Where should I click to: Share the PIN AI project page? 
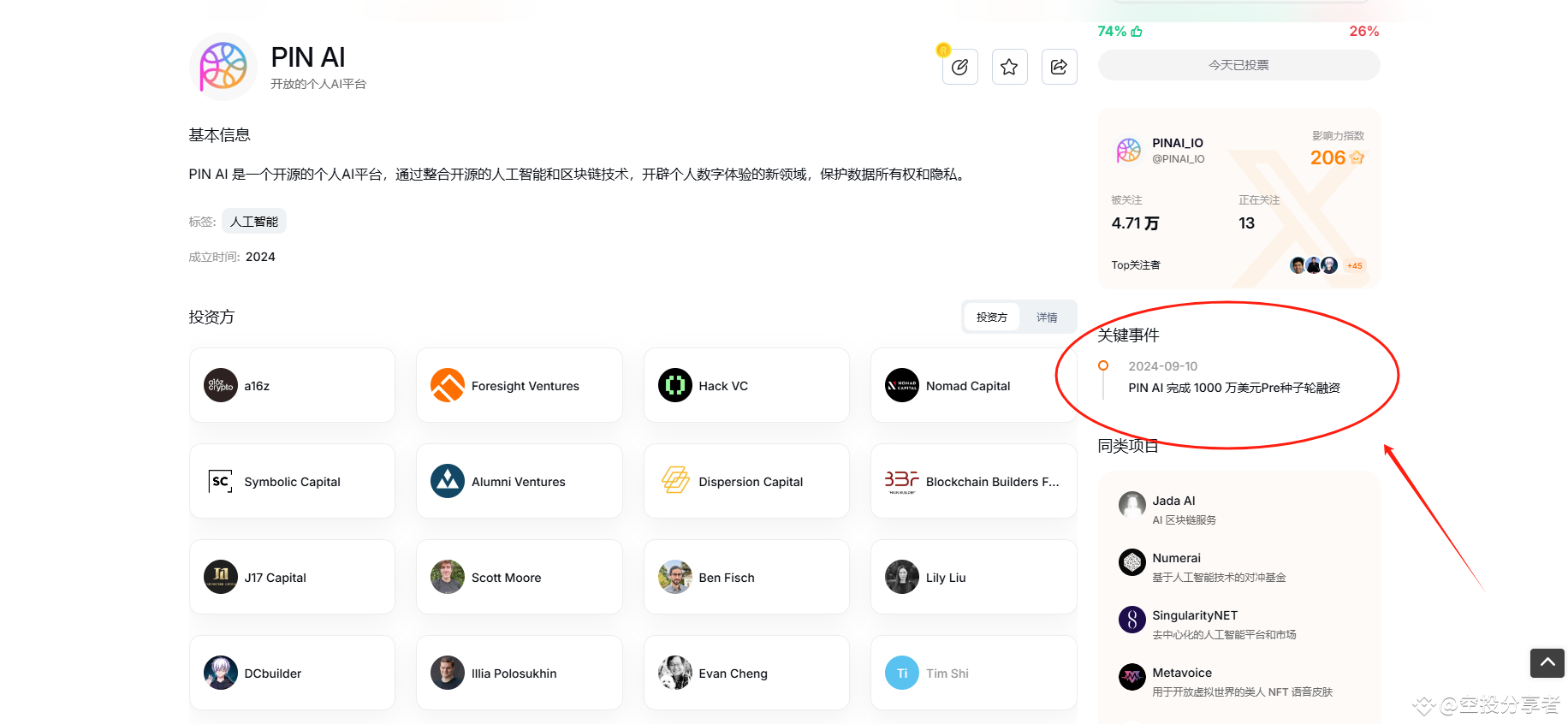(x=1059, y=67)
